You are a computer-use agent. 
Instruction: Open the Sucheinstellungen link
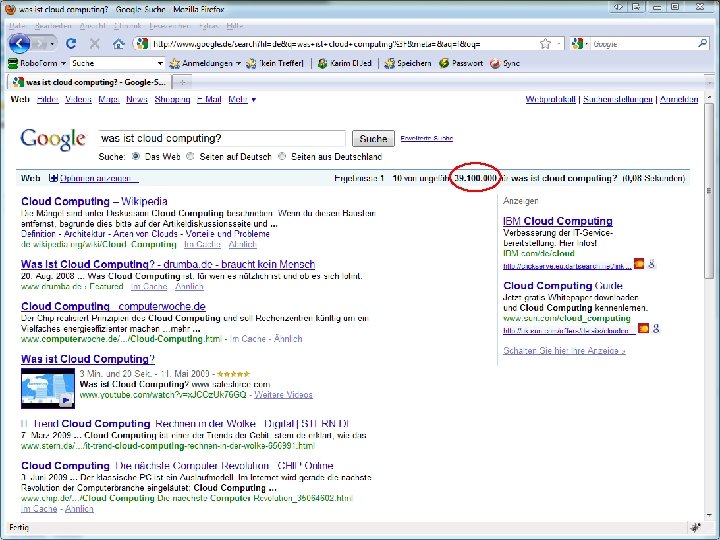click(618, 99)
